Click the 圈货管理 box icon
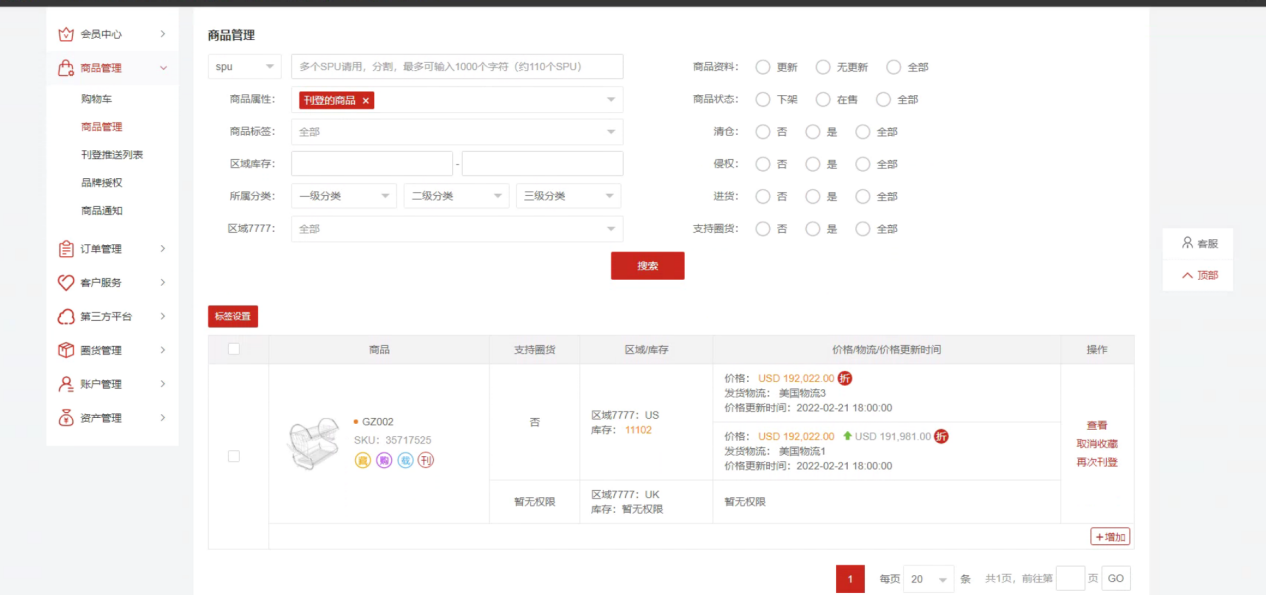This screenshot has width=1266, height=595. [66, 350]
